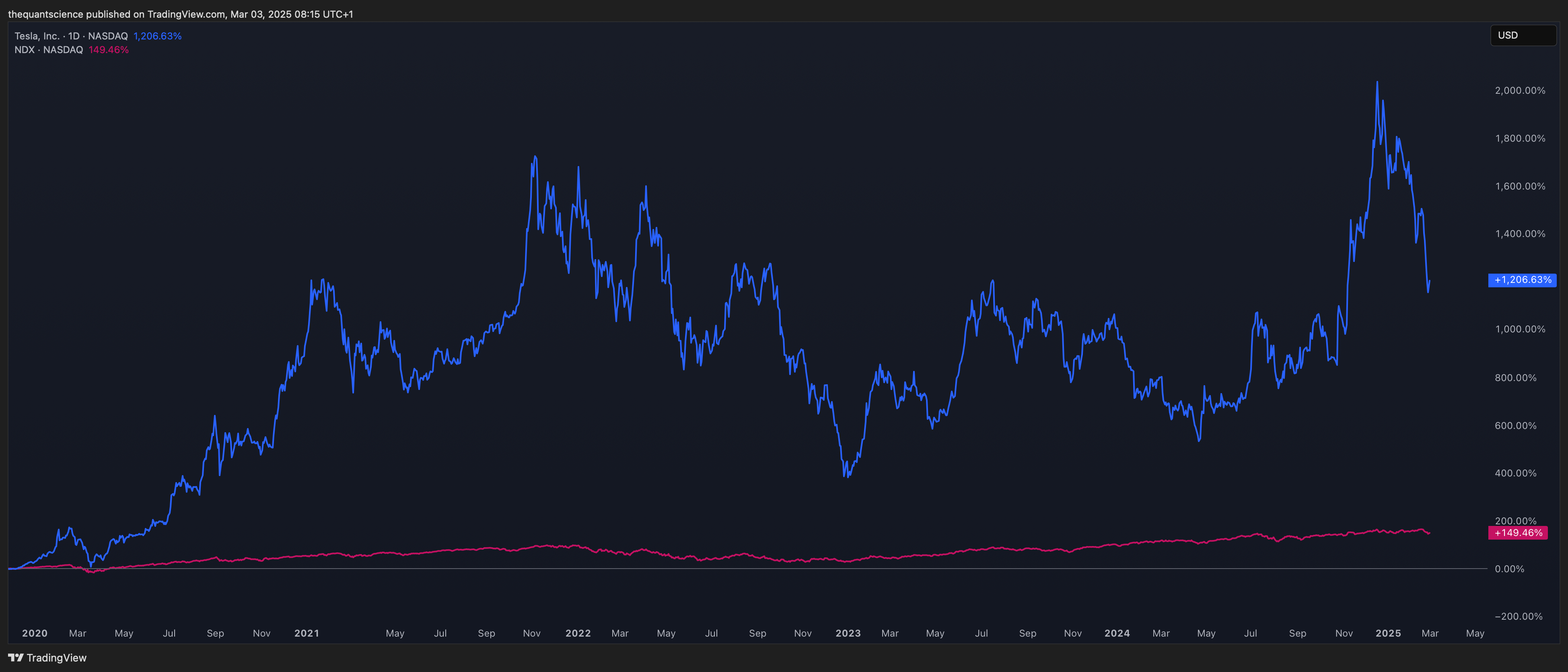
Task: Click the 149.46% value in the legend
Action: click(109, 50)
